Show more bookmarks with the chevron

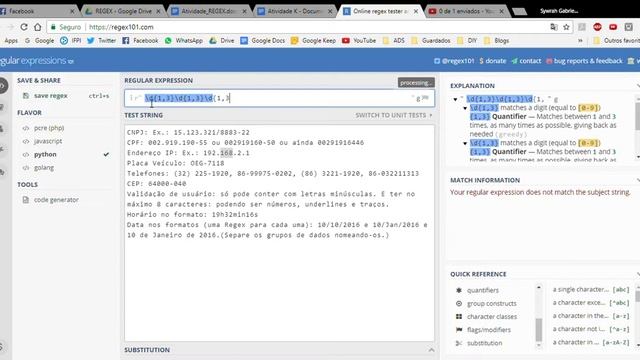[580, 40]
